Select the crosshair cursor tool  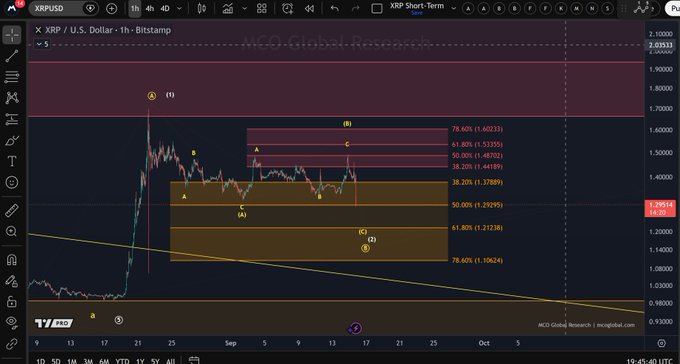12,35
